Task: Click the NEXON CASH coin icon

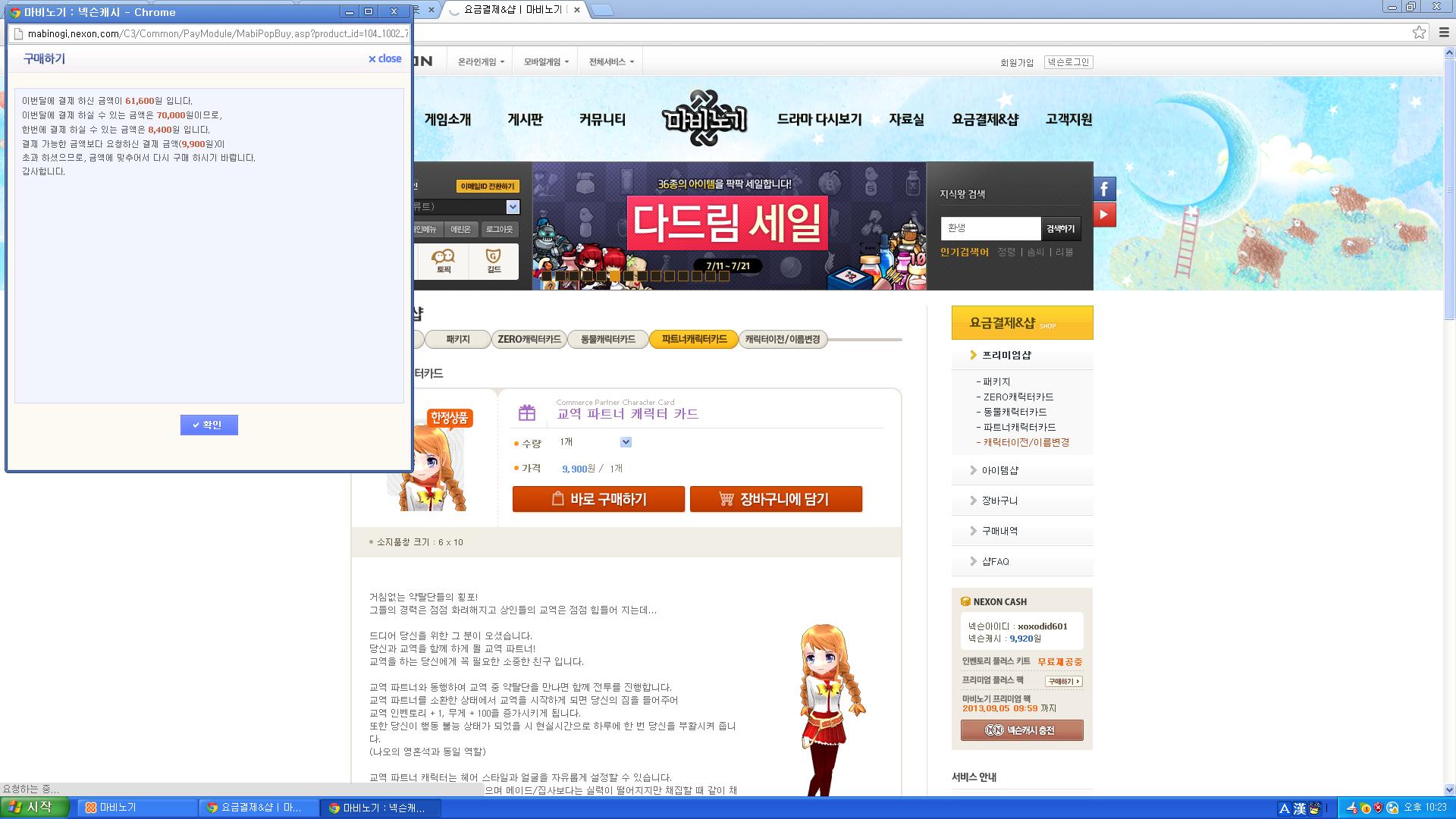Action: coord(965,601)
